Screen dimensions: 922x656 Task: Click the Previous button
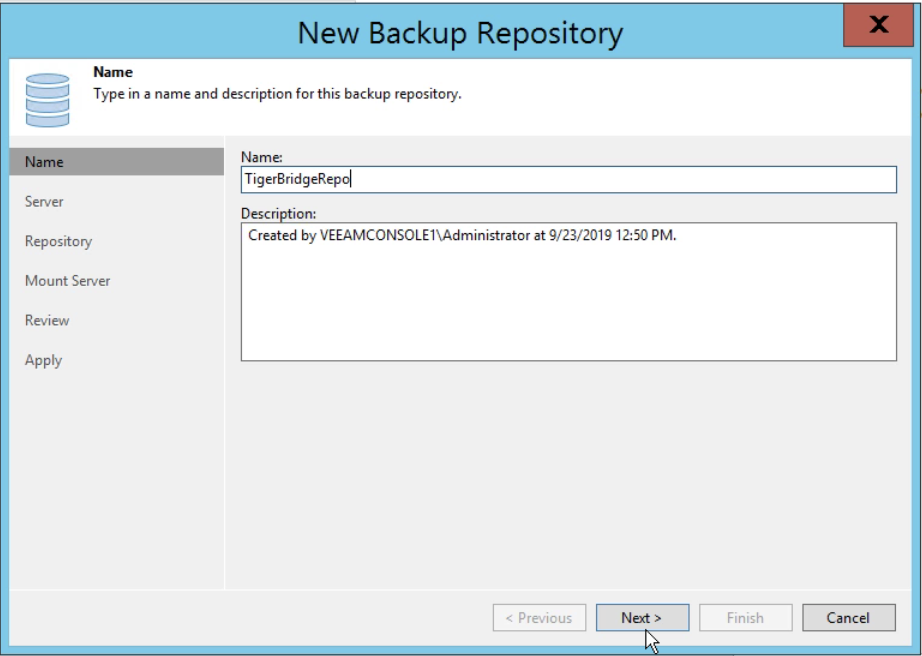[539, 618]
